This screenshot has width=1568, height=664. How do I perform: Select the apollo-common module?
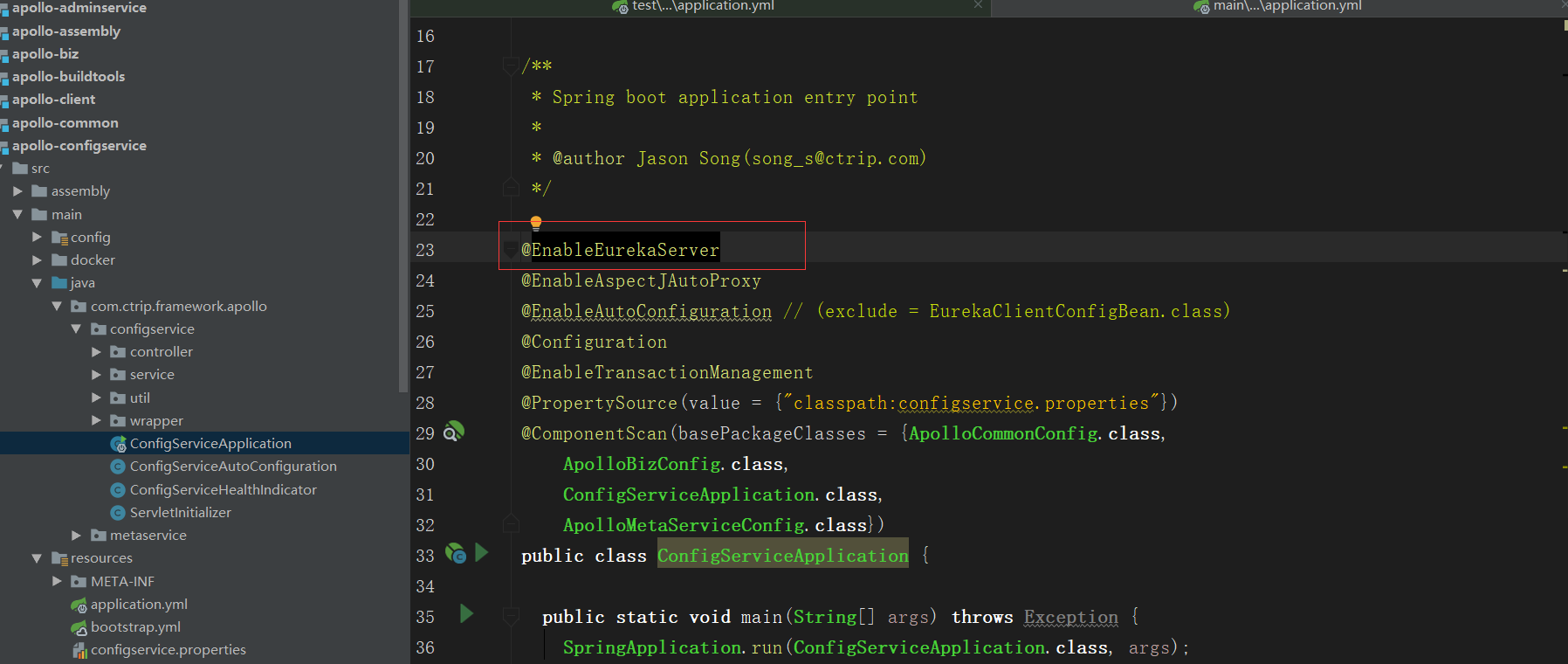[x=65, y=123]
